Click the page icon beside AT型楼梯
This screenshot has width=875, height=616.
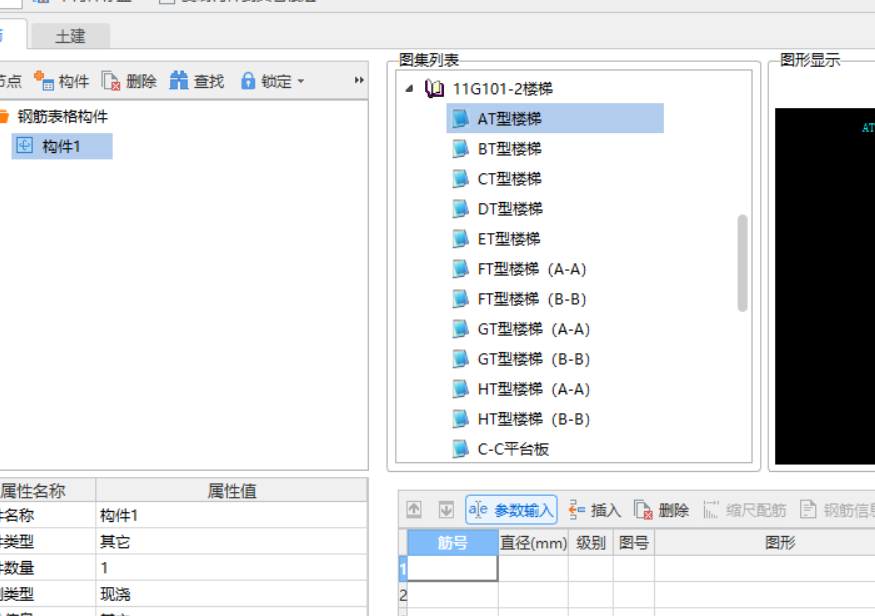tap(460, 118)
